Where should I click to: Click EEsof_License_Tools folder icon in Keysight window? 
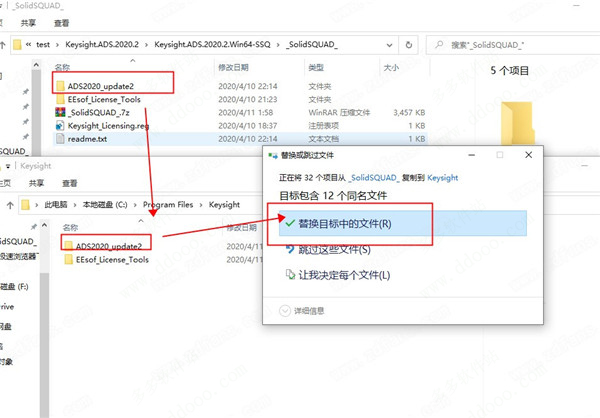[x=68, y=260]
